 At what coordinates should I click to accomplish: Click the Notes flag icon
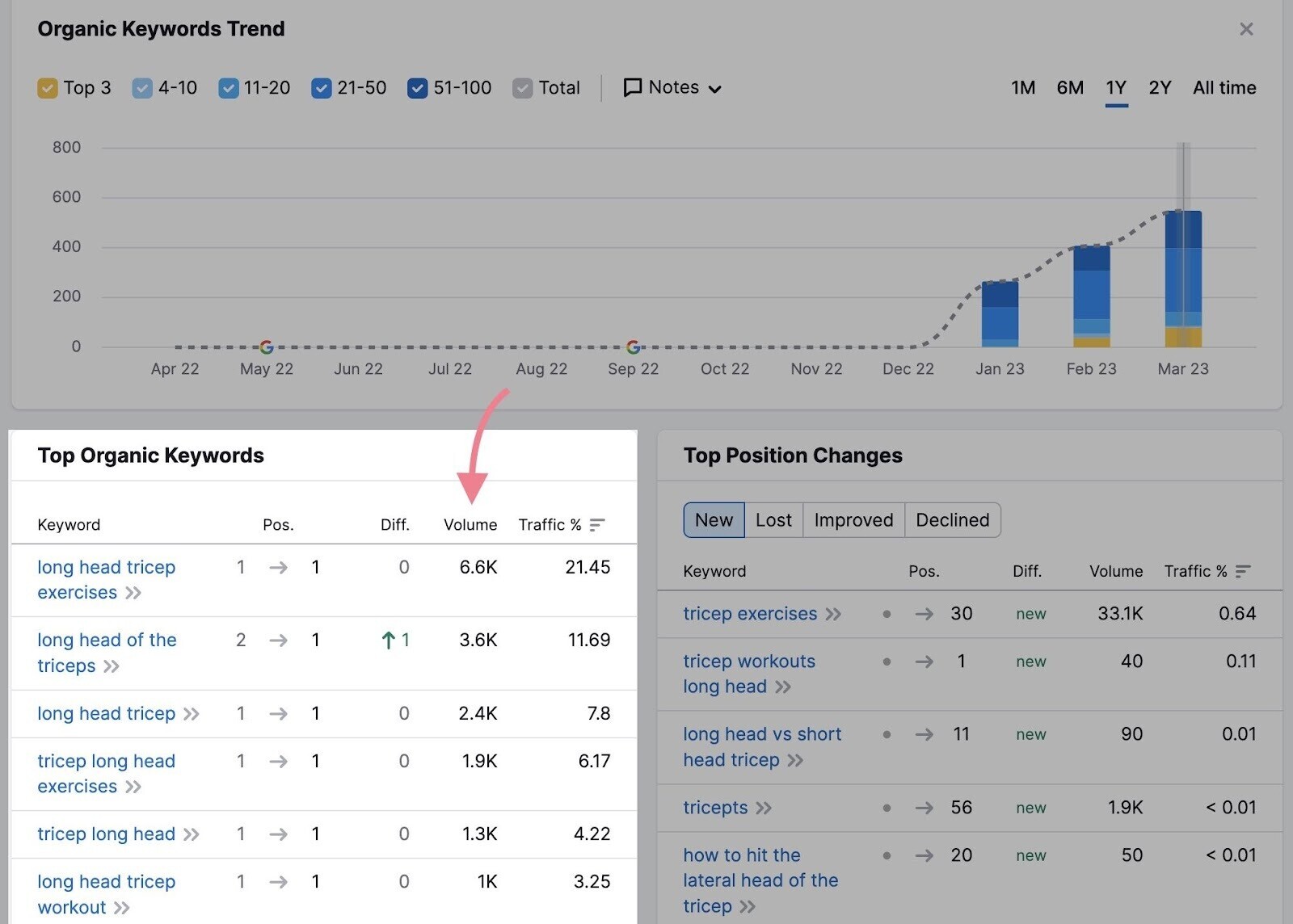pyautogui.click(x=634, y=87)
